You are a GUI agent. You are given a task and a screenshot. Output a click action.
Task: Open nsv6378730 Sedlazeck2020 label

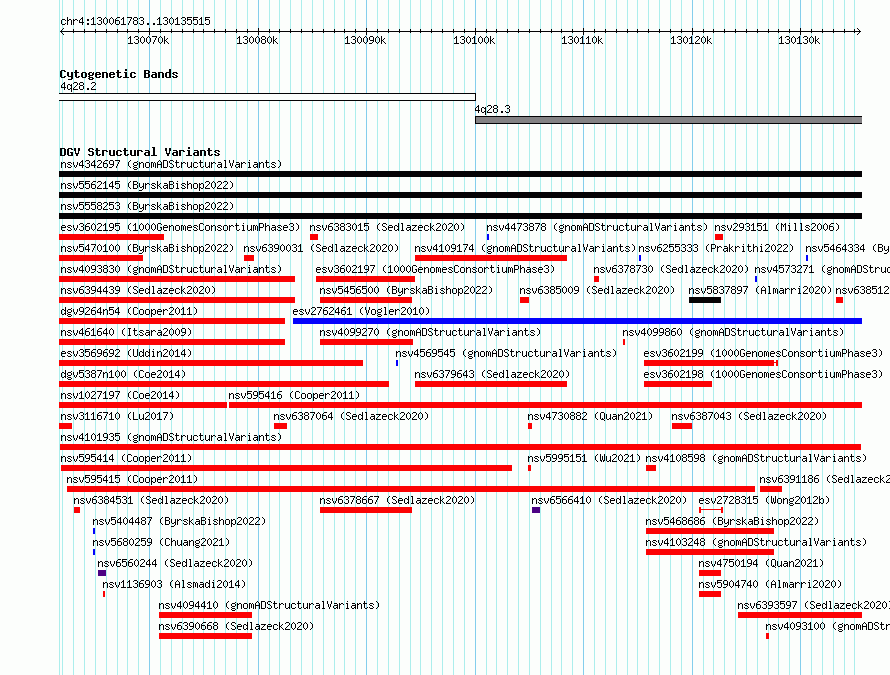click(x=671, y=270)
